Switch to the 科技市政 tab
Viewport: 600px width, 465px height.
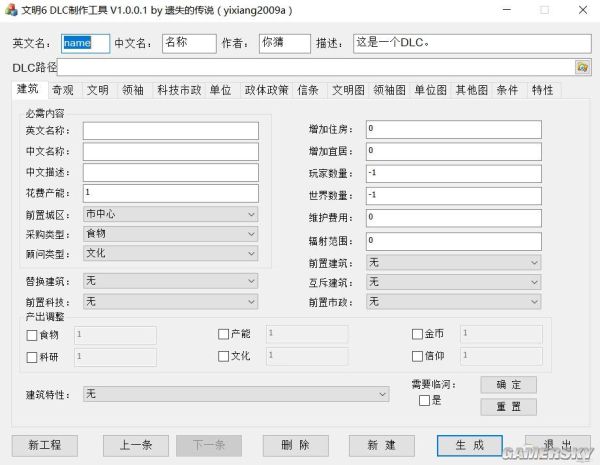point(179,90)
